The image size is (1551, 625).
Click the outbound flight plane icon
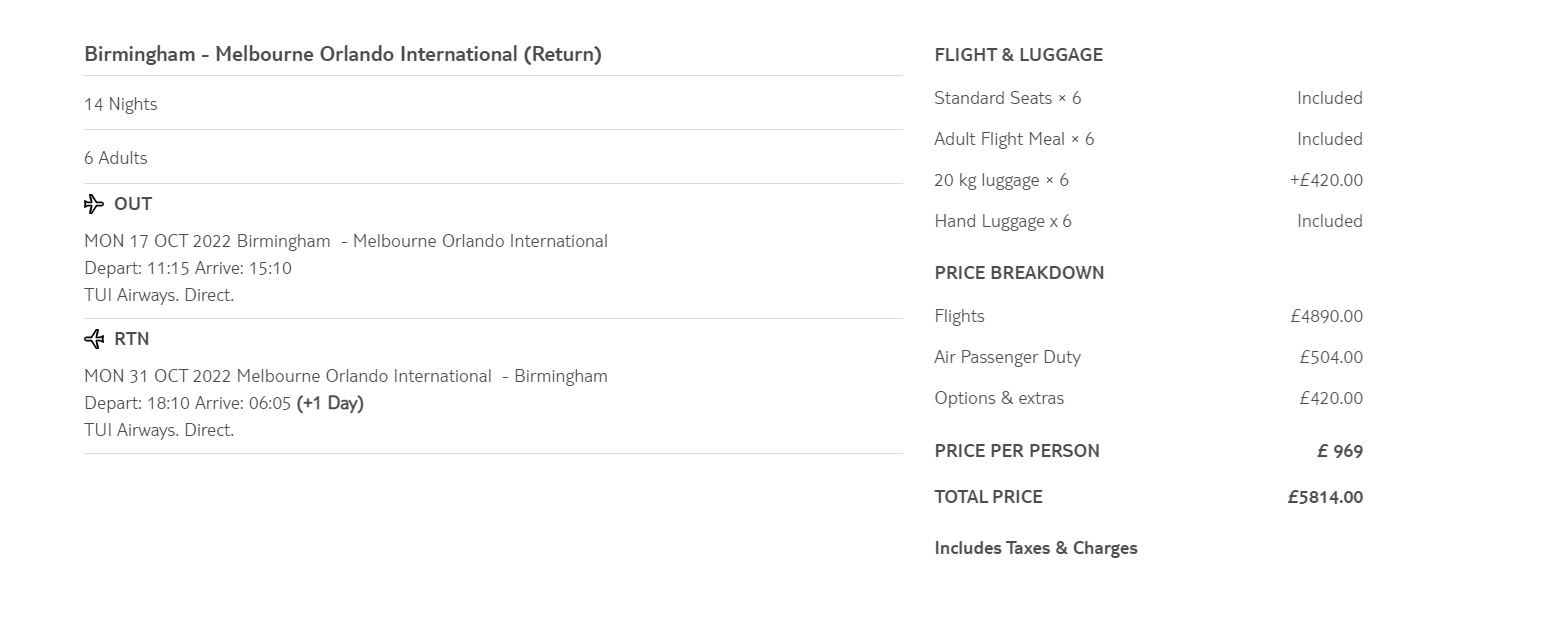pos(94,205)
